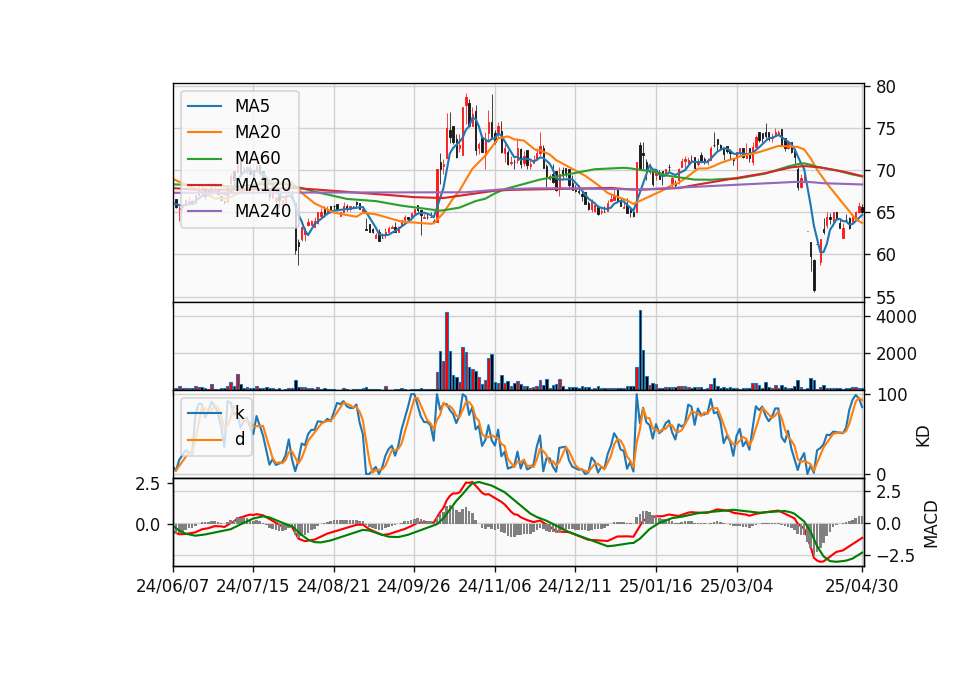
Task: Click the 24/11/06 date axis label
Action: [495, 586]
